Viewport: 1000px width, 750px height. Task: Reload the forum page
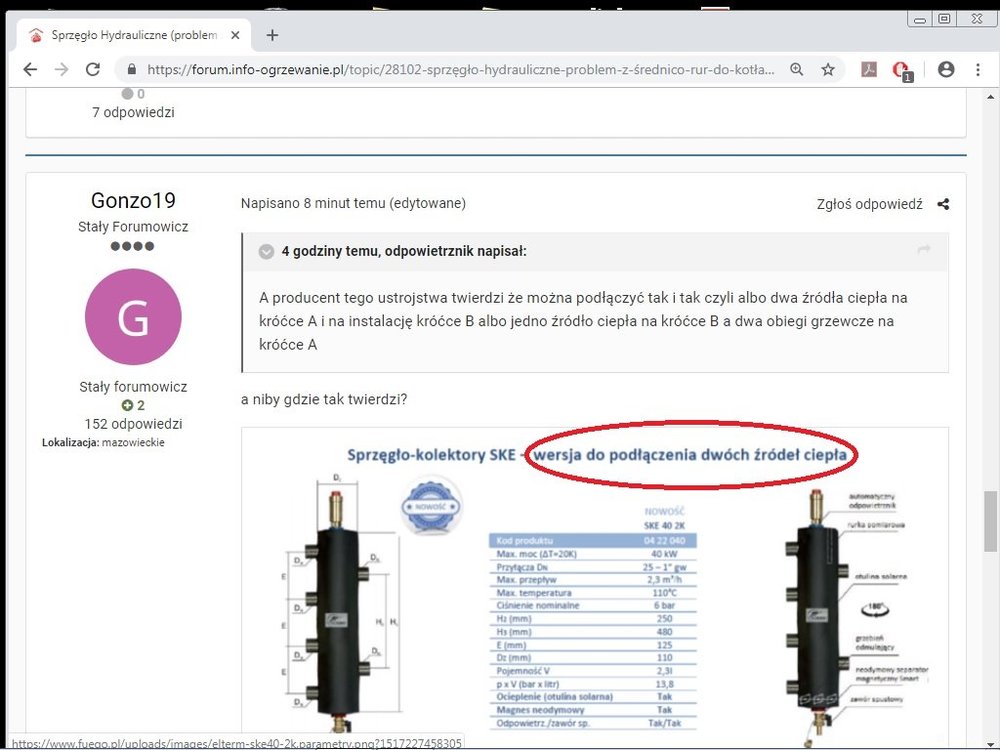click(93, 69)
